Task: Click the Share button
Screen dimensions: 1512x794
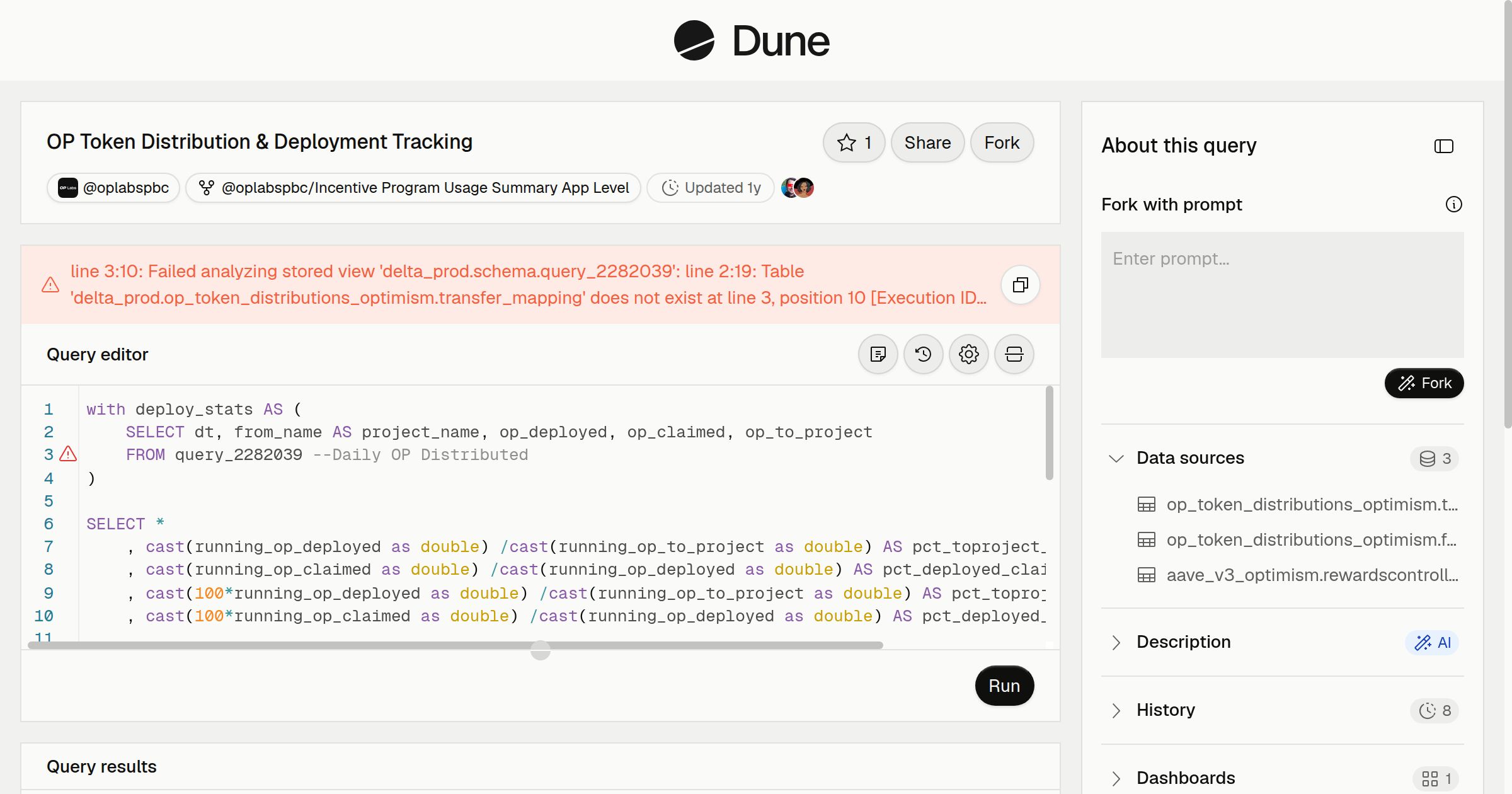Action: (x=927, y=142)
